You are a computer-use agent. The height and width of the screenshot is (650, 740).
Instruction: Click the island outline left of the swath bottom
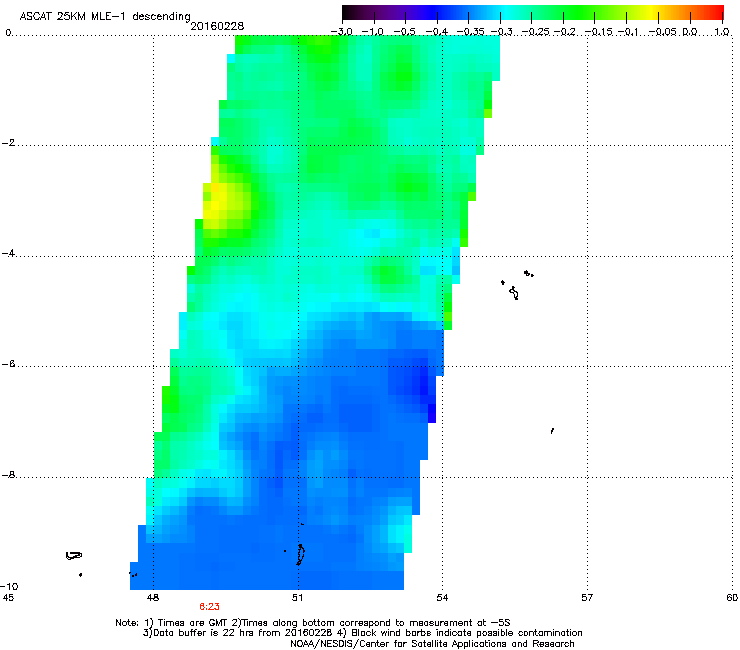point(74,556)
